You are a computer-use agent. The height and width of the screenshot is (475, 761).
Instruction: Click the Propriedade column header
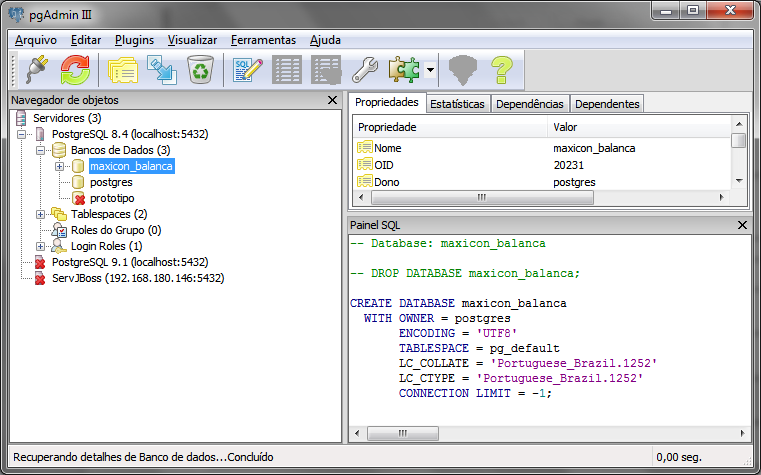[450, 127]
